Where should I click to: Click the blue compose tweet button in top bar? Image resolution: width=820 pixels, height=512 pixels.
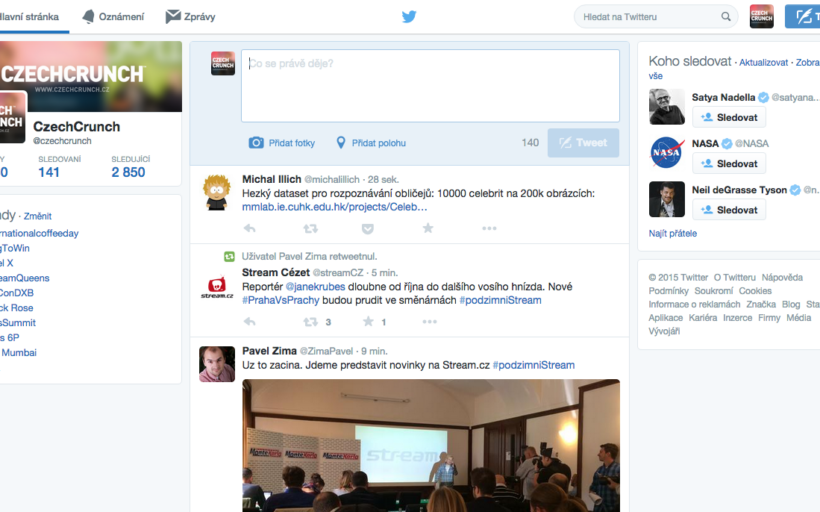pyautogui.click(x=802, y=16)
